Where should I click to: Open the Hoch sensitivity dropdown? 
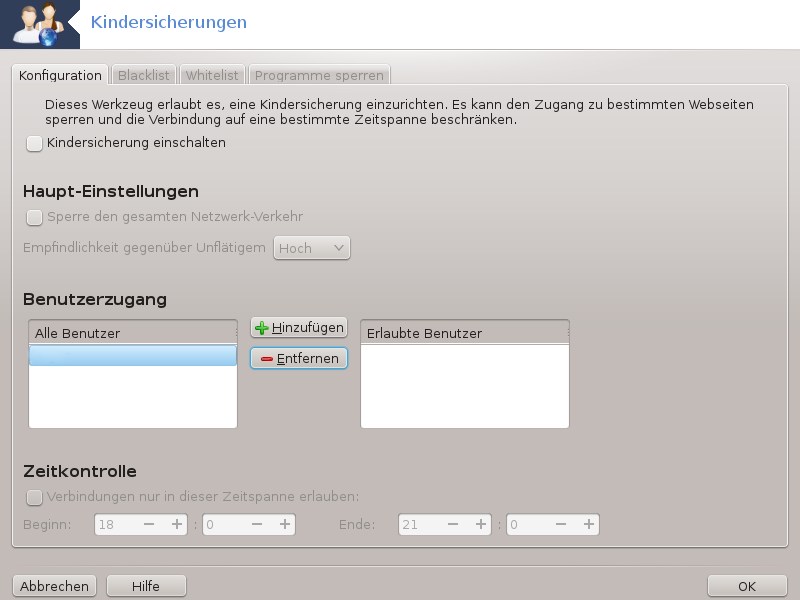pos(311,248)
